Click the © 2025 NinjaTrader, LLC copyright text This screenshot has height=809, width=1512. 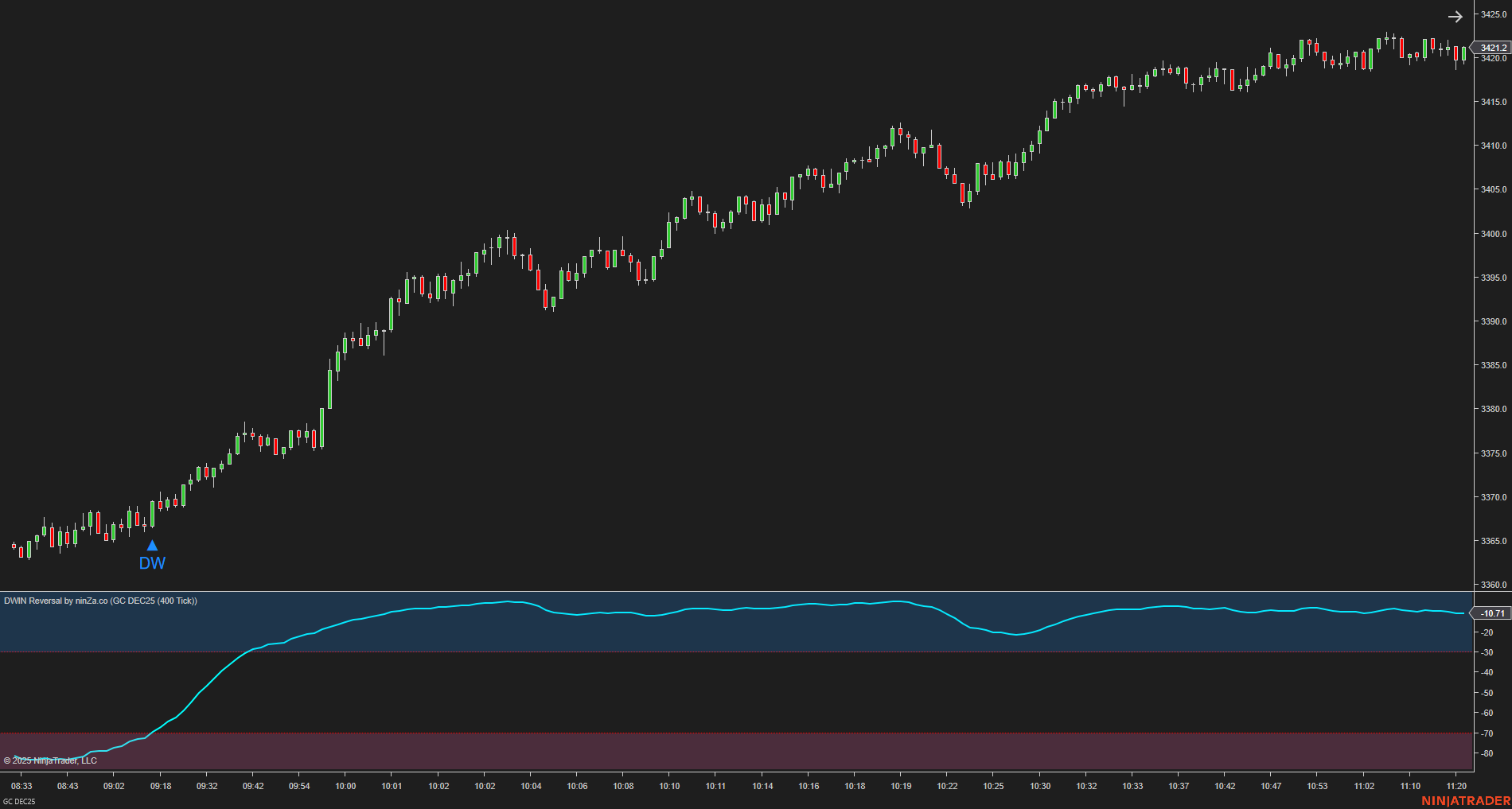49,760
